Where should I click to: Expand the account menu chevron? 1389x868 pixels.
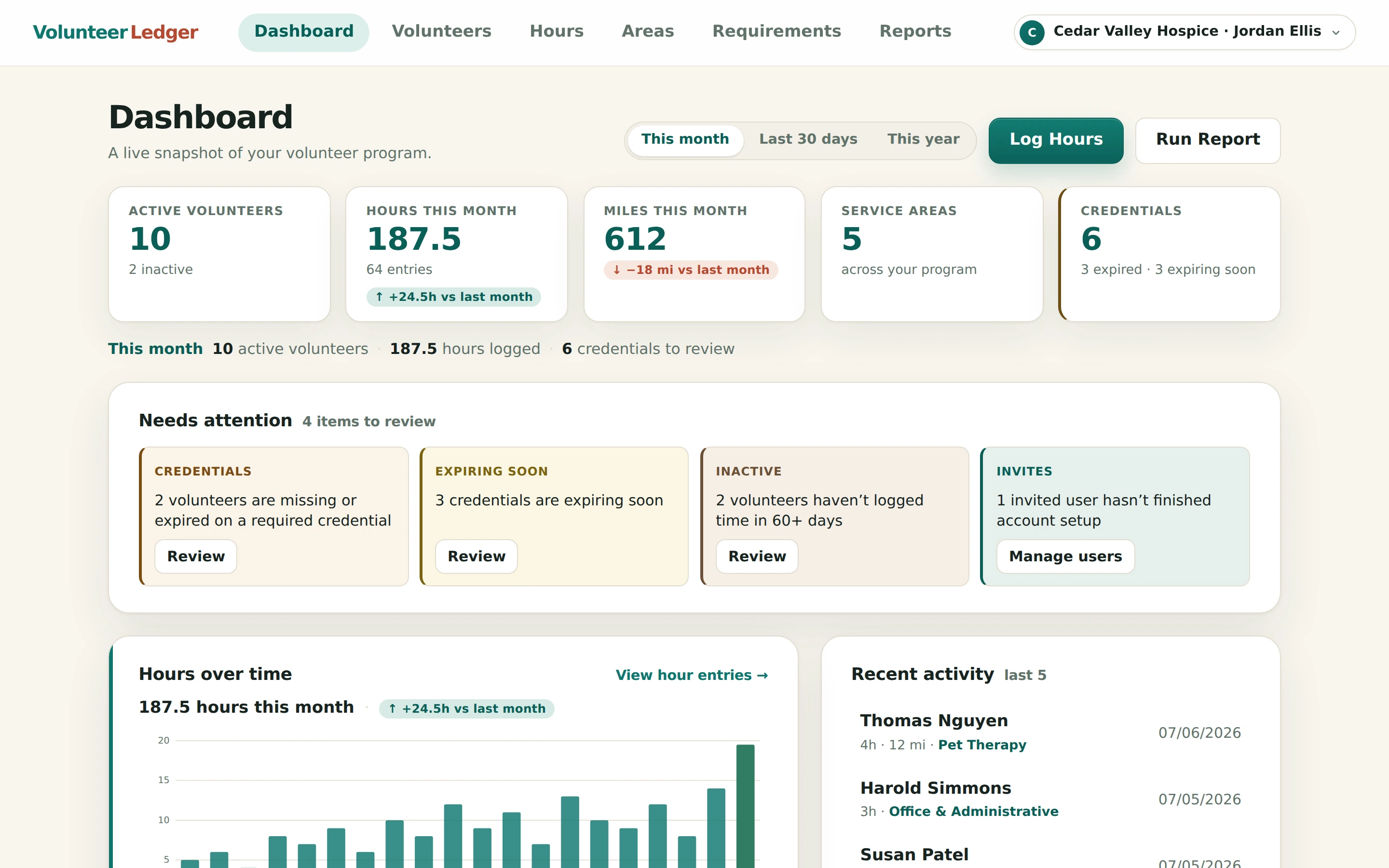coord(1336,33)
